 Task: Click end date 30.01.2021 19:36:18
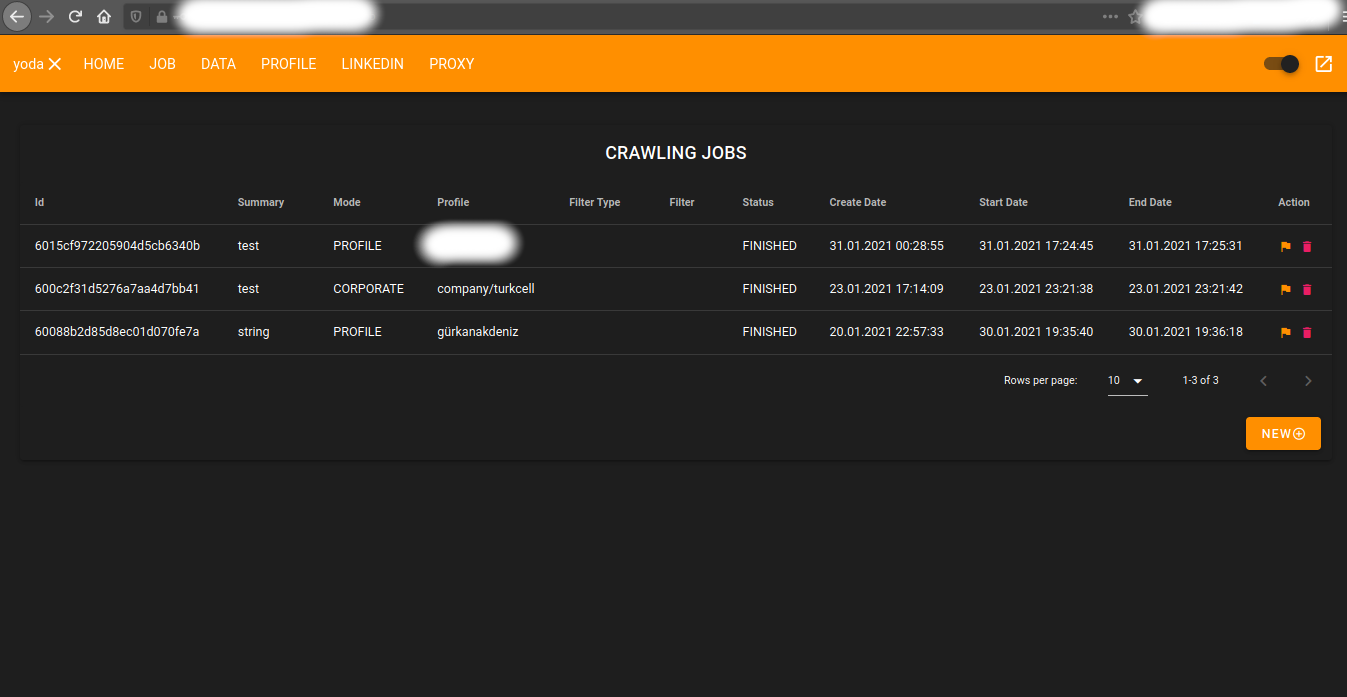(x=1186, y=332)
